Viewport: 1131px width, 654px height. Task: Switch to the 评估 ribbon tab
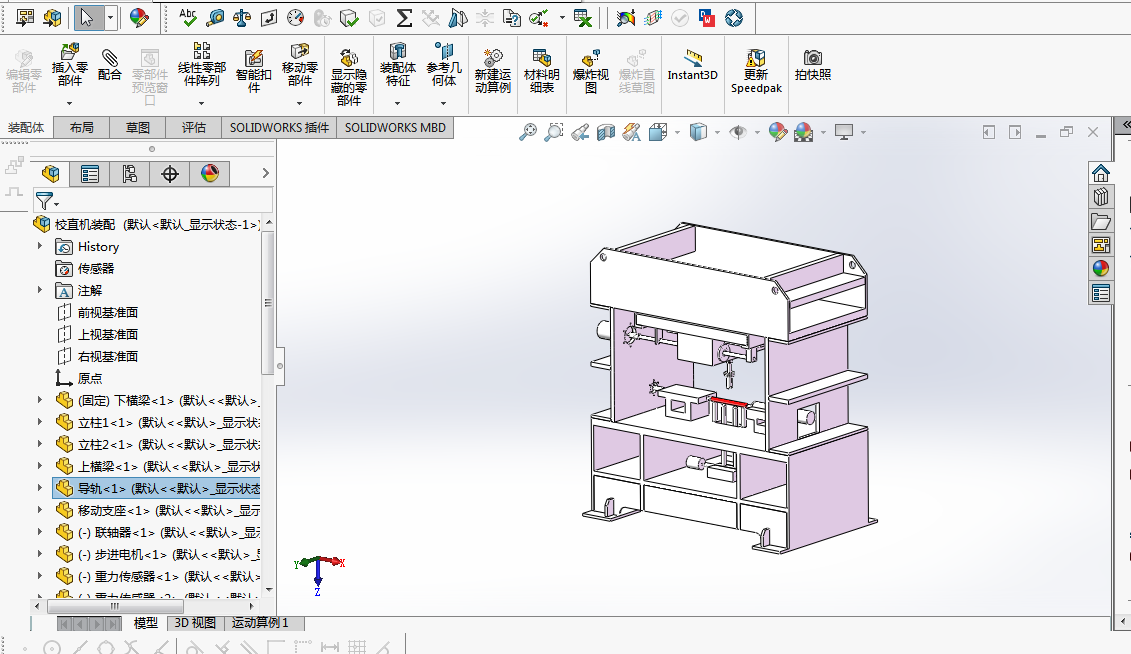[x=193, y=128]
